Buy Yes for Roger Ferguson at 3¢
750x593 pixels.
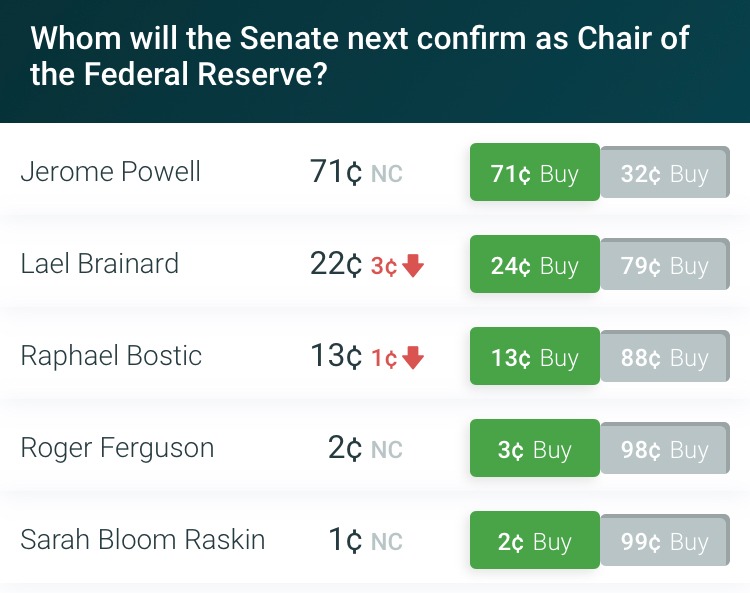[x=534, y=449]
